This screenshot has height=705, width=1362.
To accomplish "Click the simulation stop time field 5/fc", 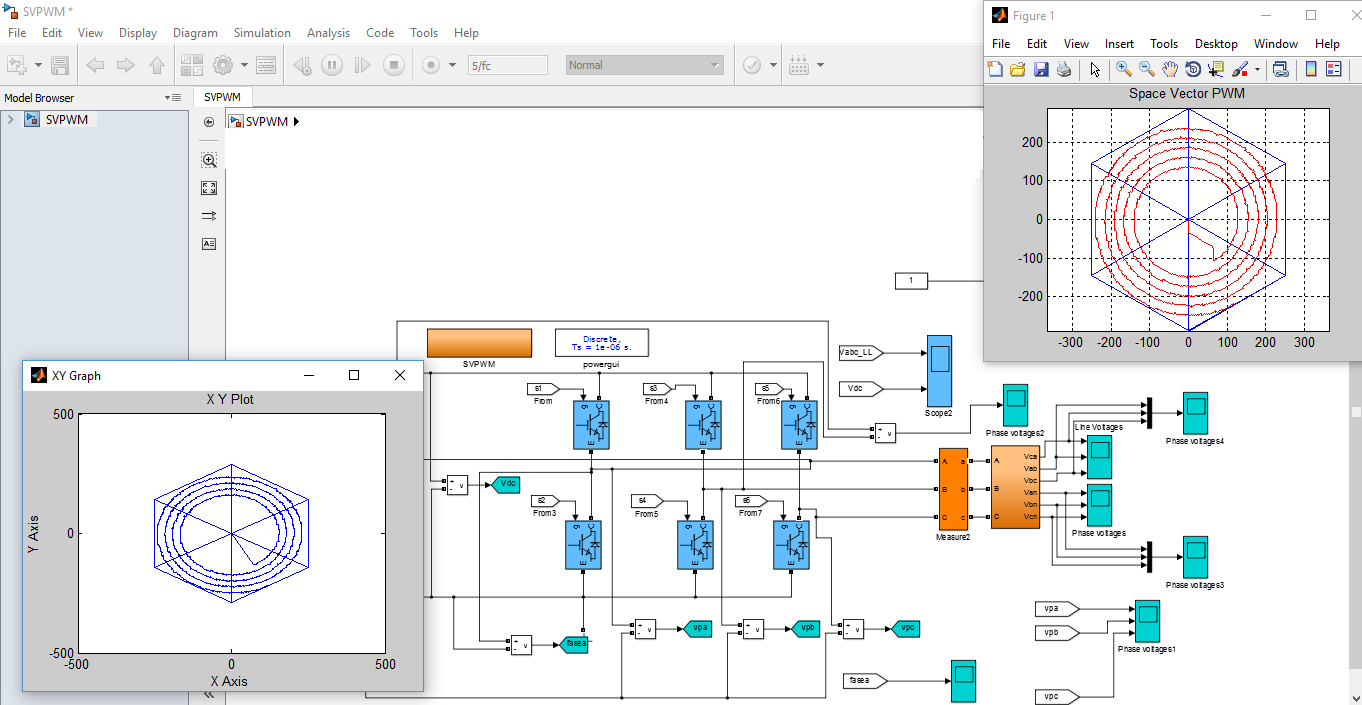I will (x=508, y=65).
